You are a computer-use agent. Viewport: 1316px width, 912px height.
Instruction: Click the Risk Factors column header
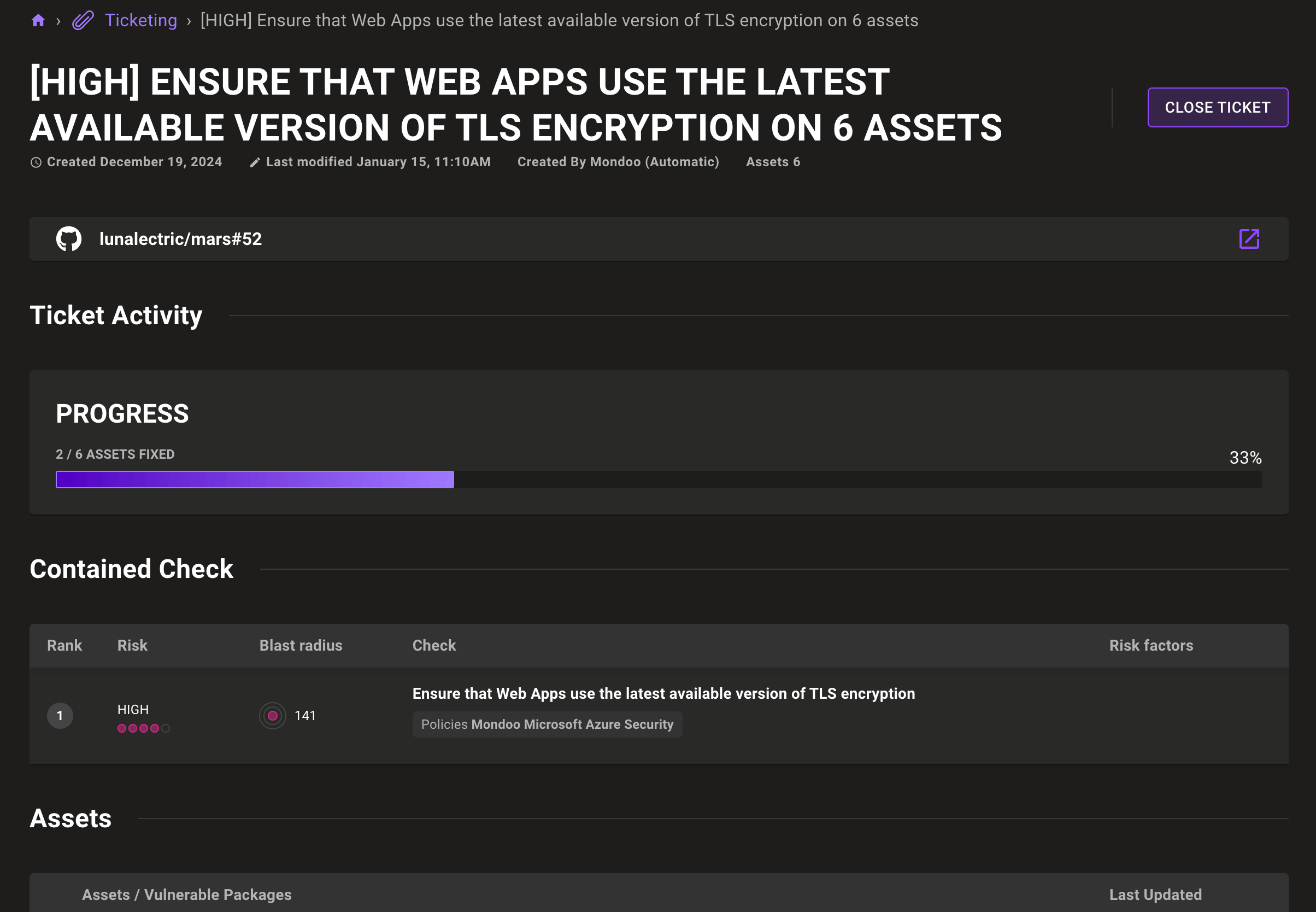tap(1150, 645)
